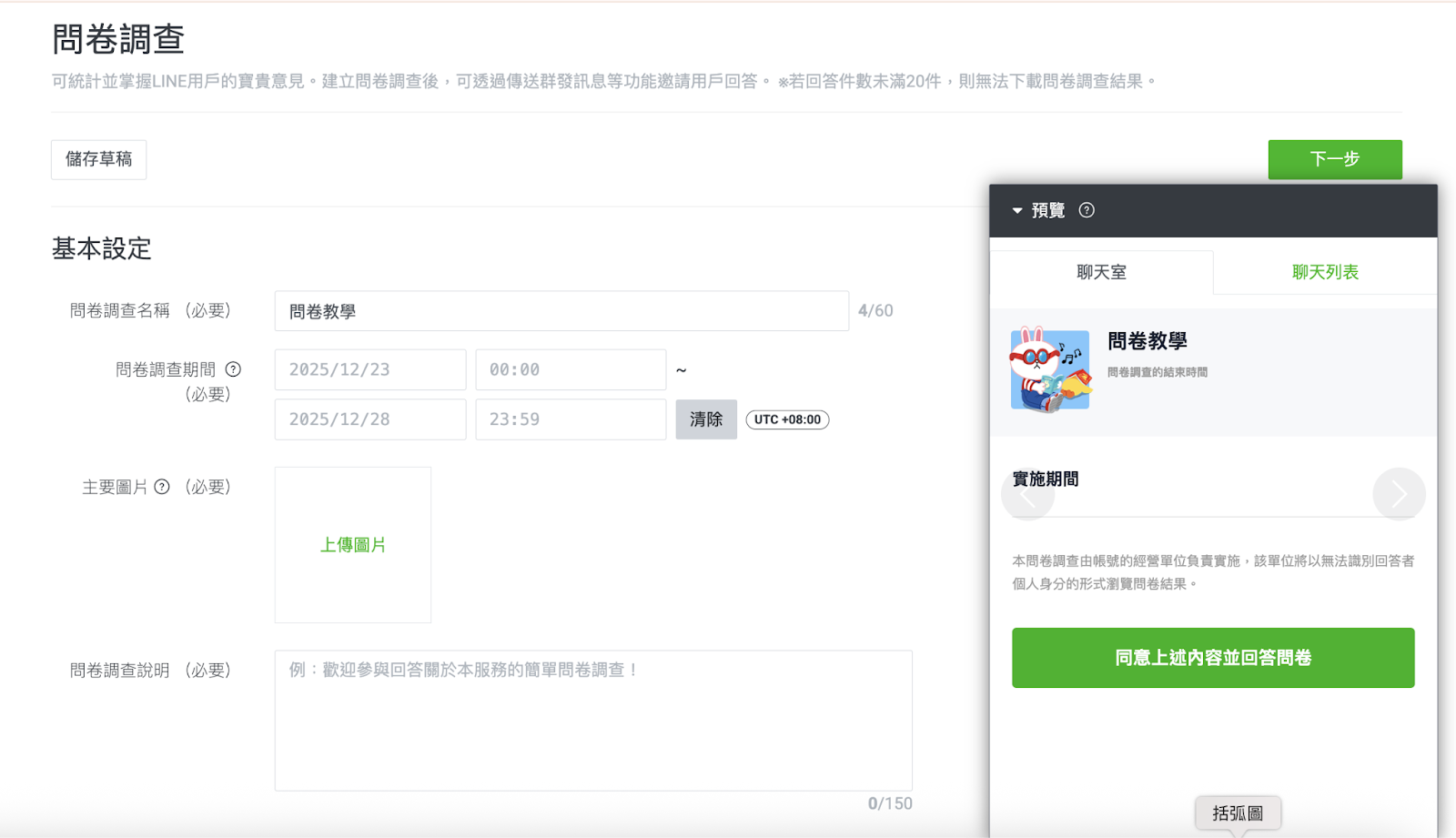The height and width of the screenshot is (838, 1456).
Task: Click 同意上述內容並回答問卷 green button
Action: click(x=1213, y=658)
